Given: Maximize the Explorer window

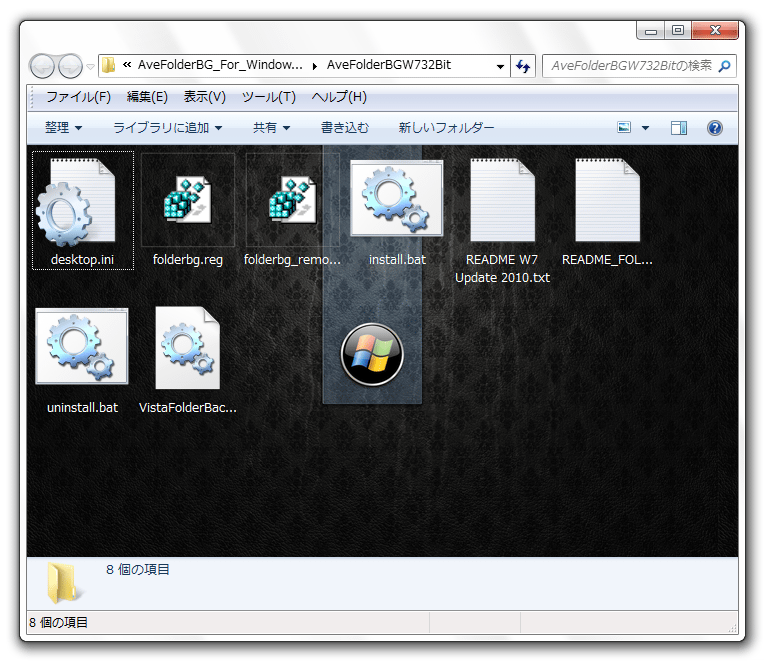Looking at the screenshot, I should point(678,30).
